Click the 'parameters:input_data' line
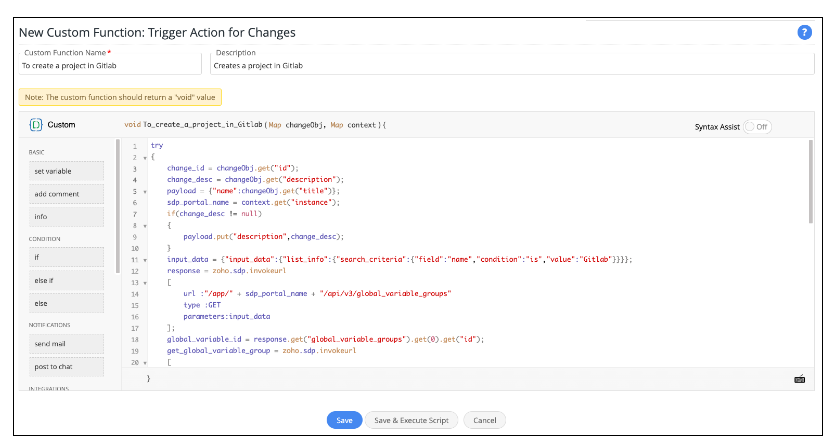 pos(227,317)
